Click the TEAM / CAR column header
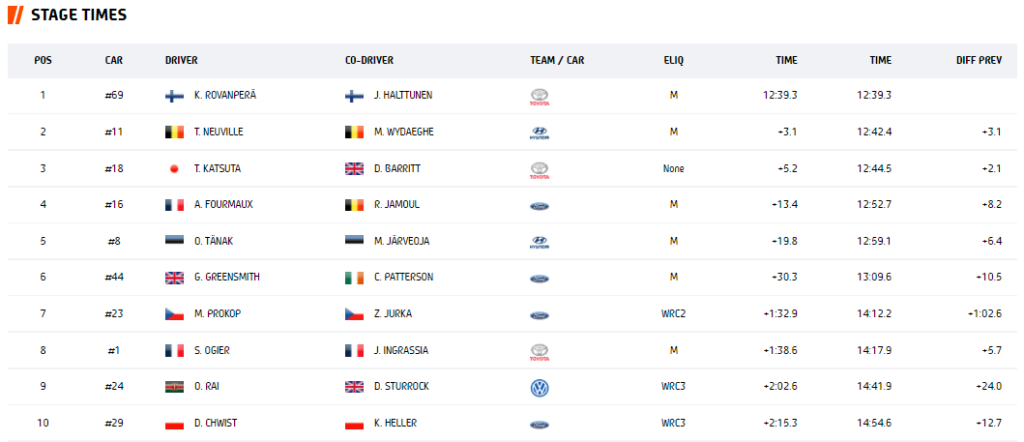This screenshot has height=442, width=1024. [x=557, y=61]
